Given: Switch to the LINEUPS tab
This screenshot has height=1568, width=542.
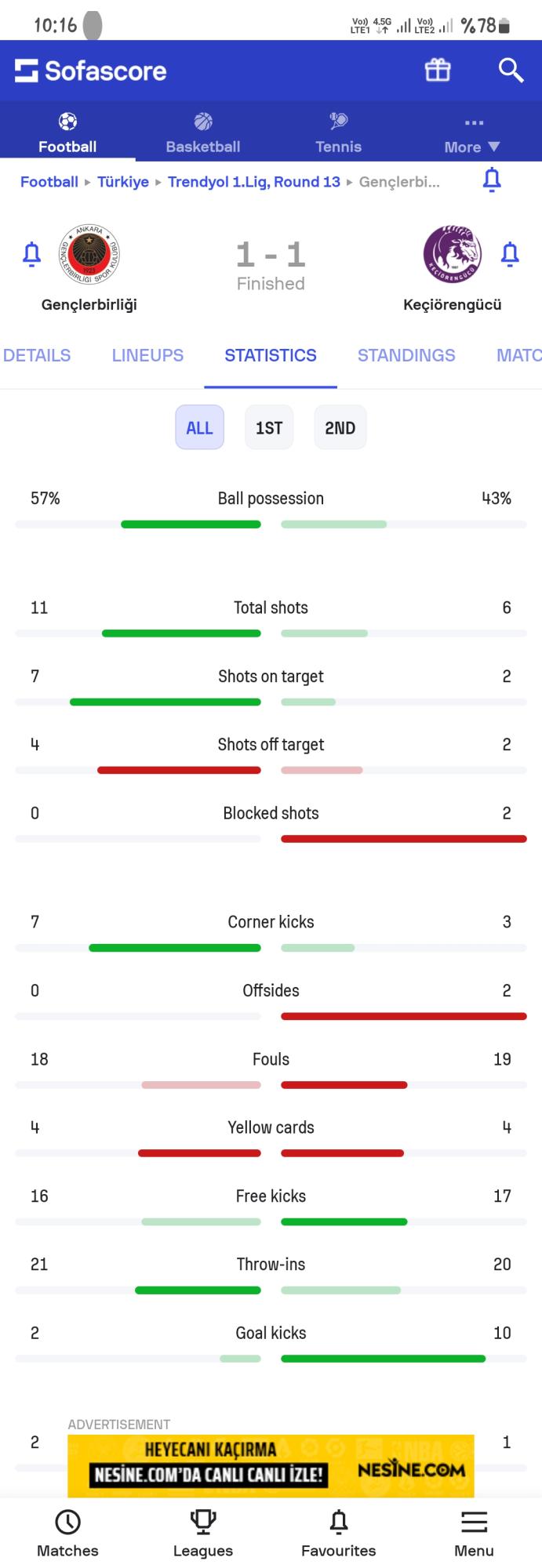Looking at the screenshot, I should tap(147, 355).
